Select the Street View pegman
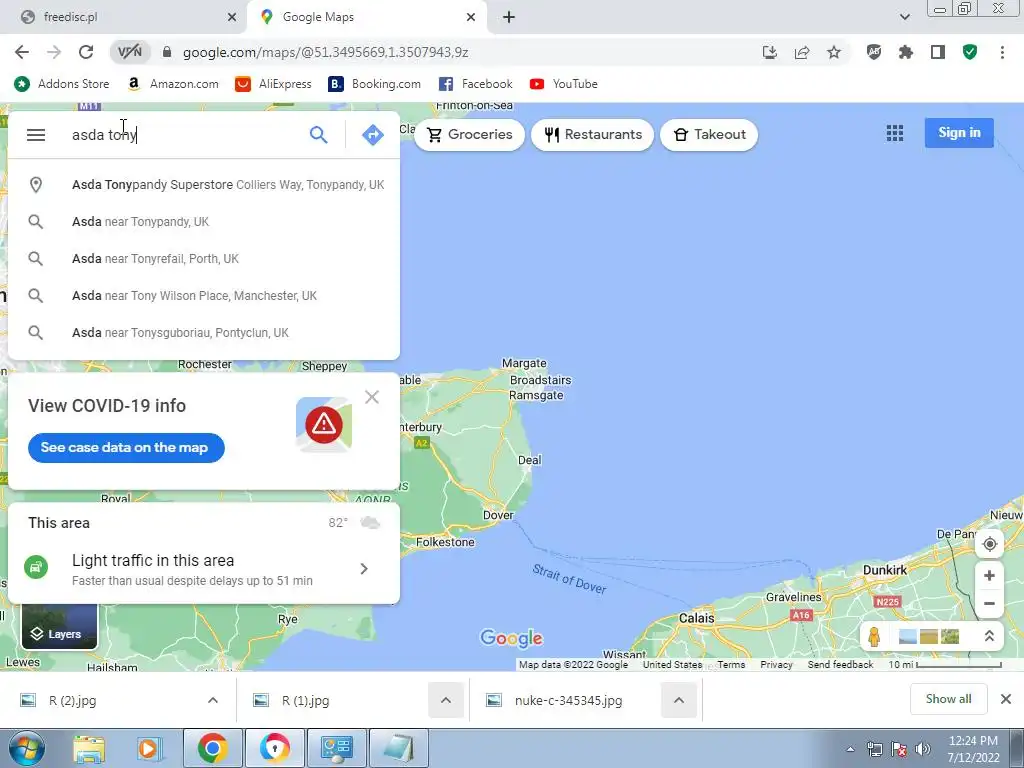 coord(874,635)
